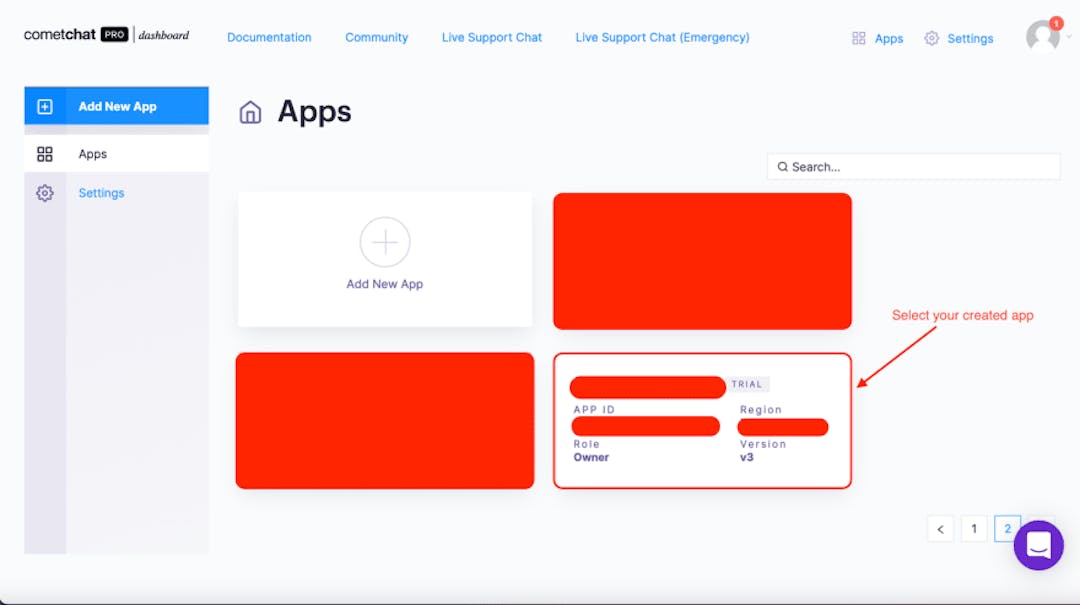This screenshot has width=1080, height=605.
Task: Select the highlighted TRIAL app card
Action: click(x=702, y=420)
